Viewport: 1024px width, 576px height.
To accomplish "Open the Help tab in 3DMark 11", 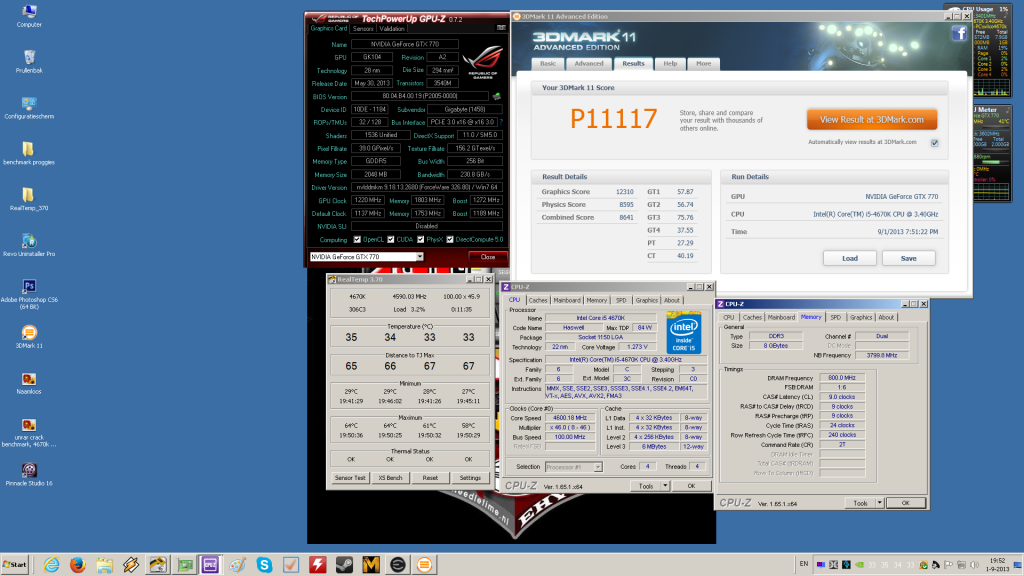I will [670, 63].
